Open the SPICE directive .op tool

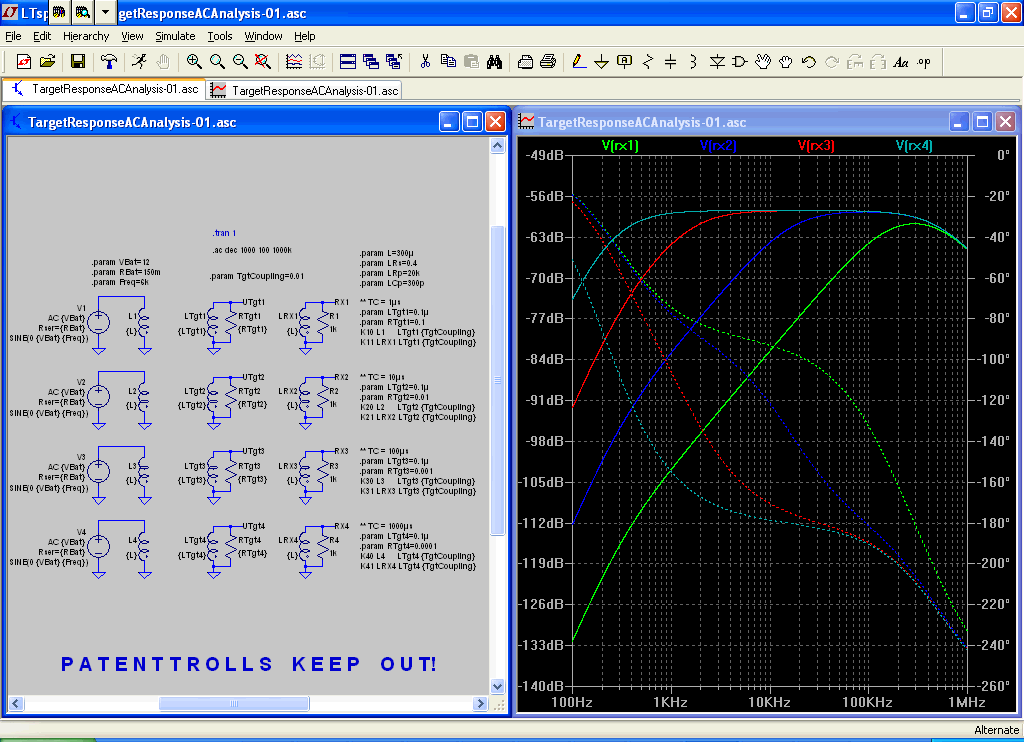923,61
